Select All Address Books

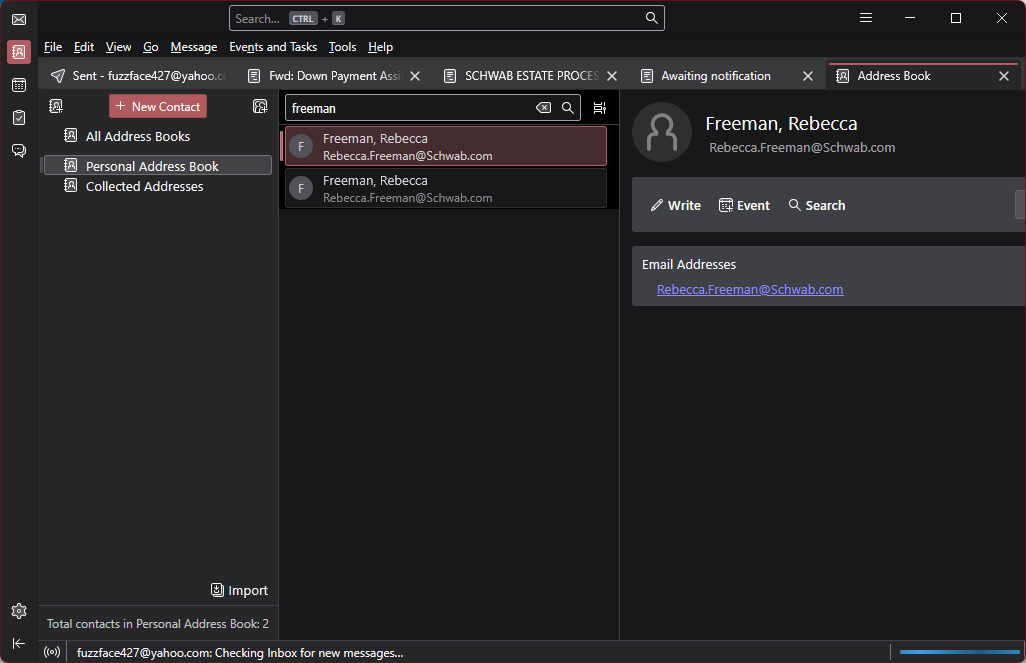coord(157,136)
